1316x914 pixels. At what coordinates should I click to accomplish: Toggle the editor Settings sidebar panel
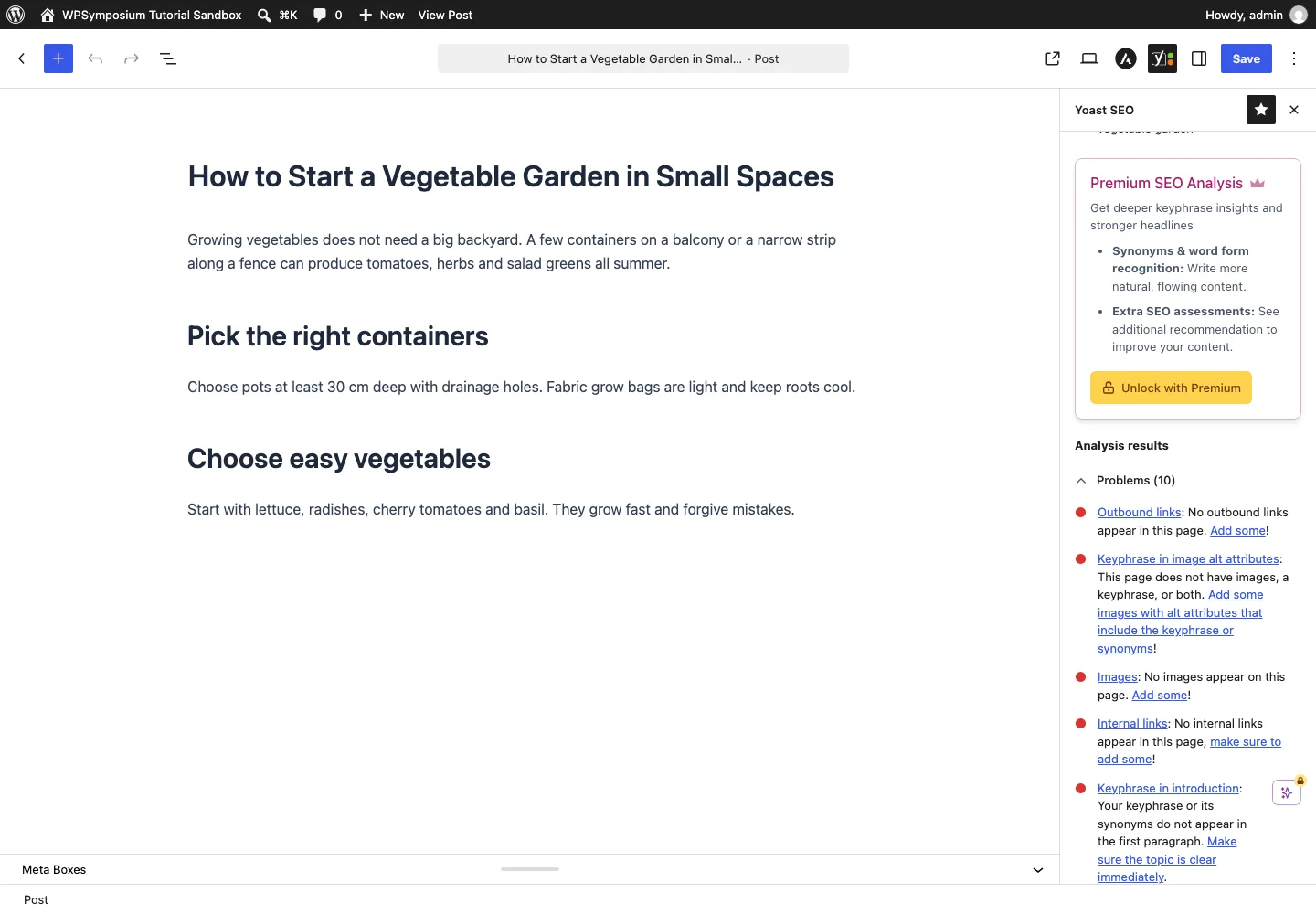tap(1199, 58)
